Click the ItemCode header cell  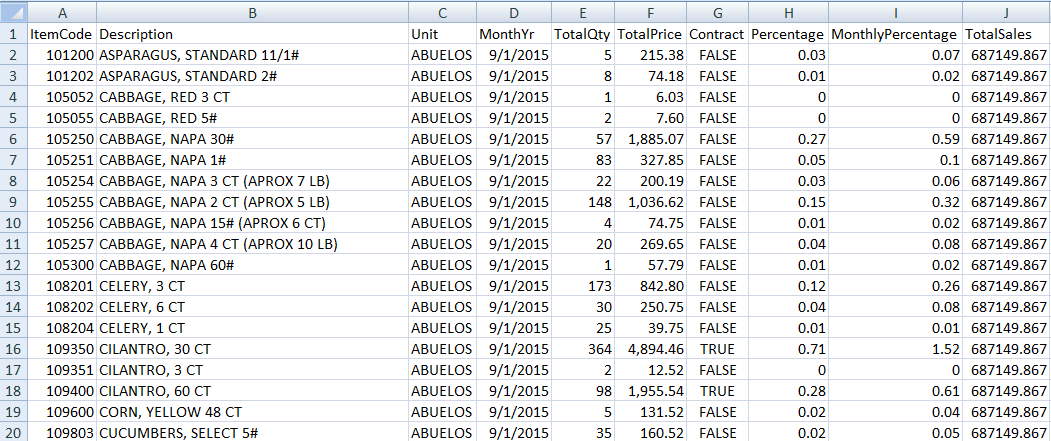(x=62, y=34)
